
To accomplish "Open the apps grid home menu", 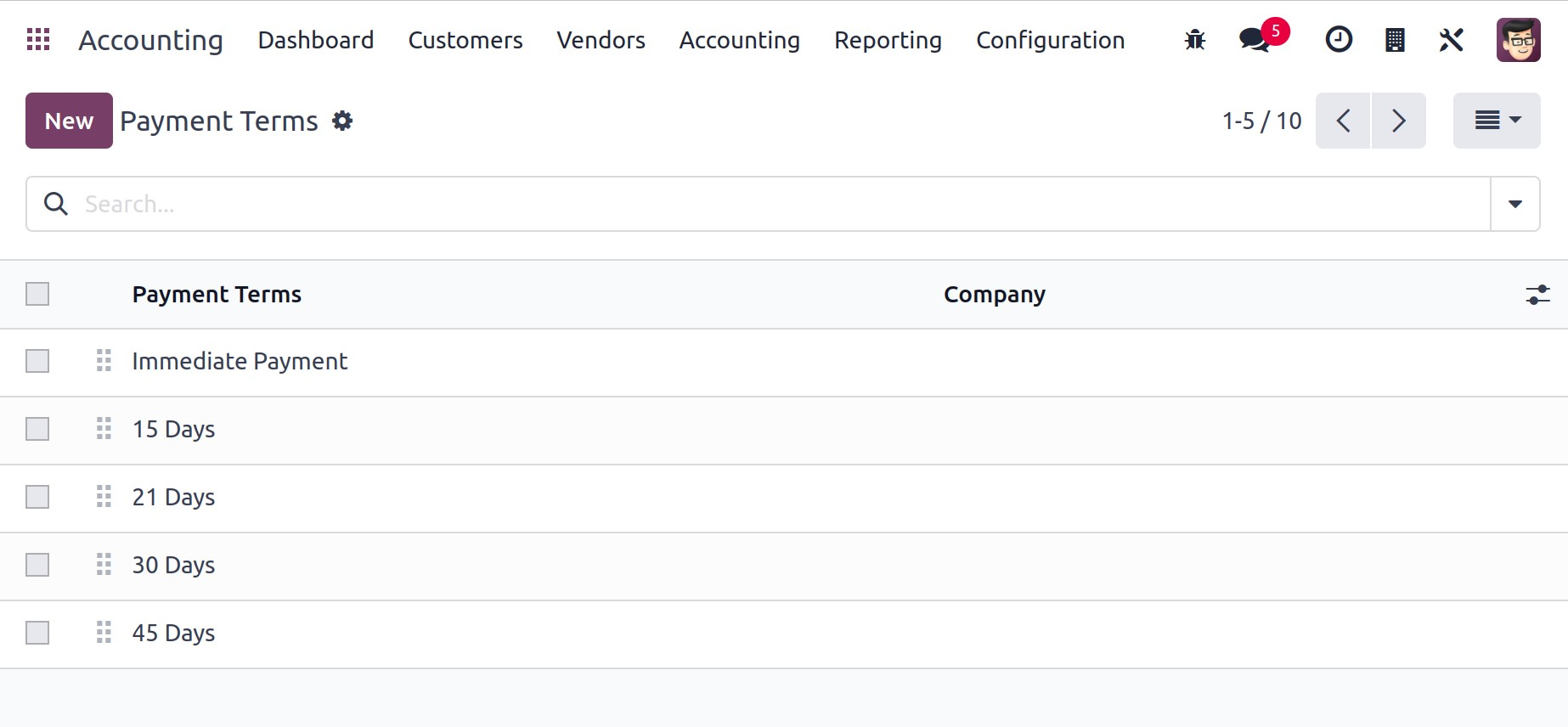I will 38,39.
